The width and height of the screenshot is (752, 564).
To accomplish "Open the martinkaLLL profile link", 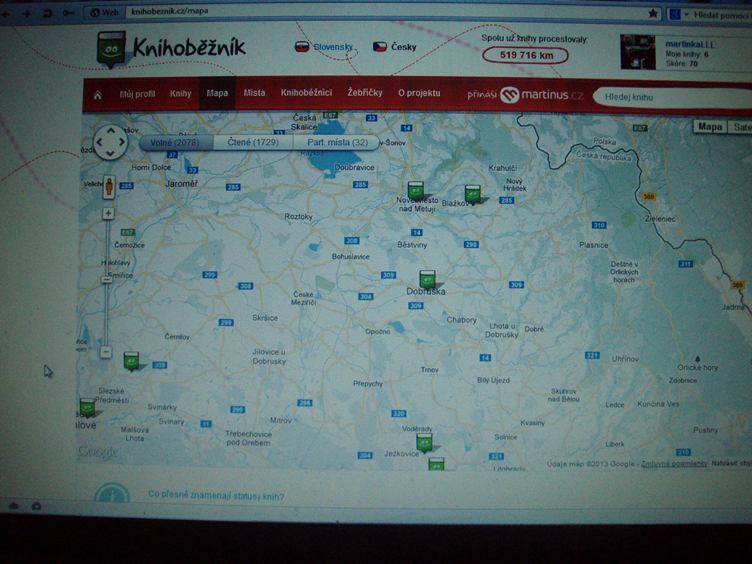I will pyautogui.click(x=690, y=44).
